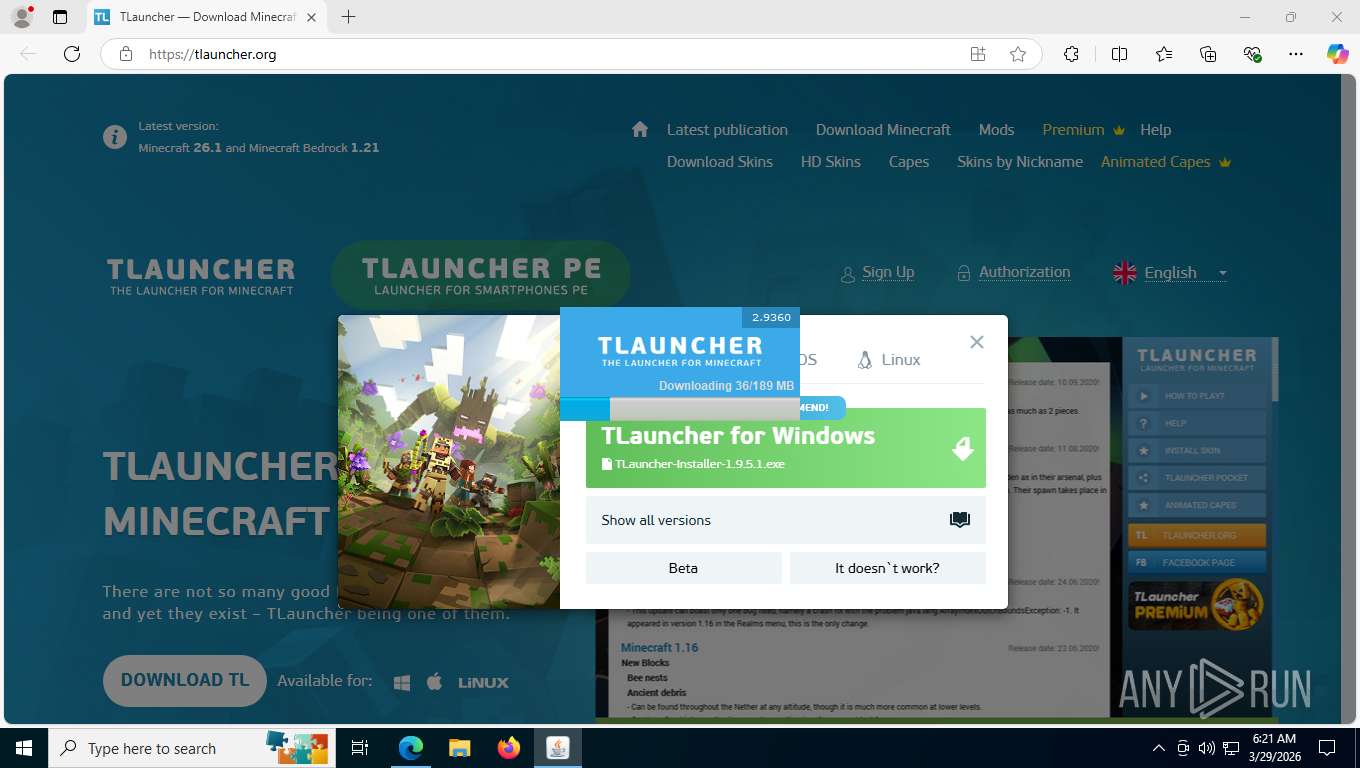Click the Show all versions button

click(786, 520)
